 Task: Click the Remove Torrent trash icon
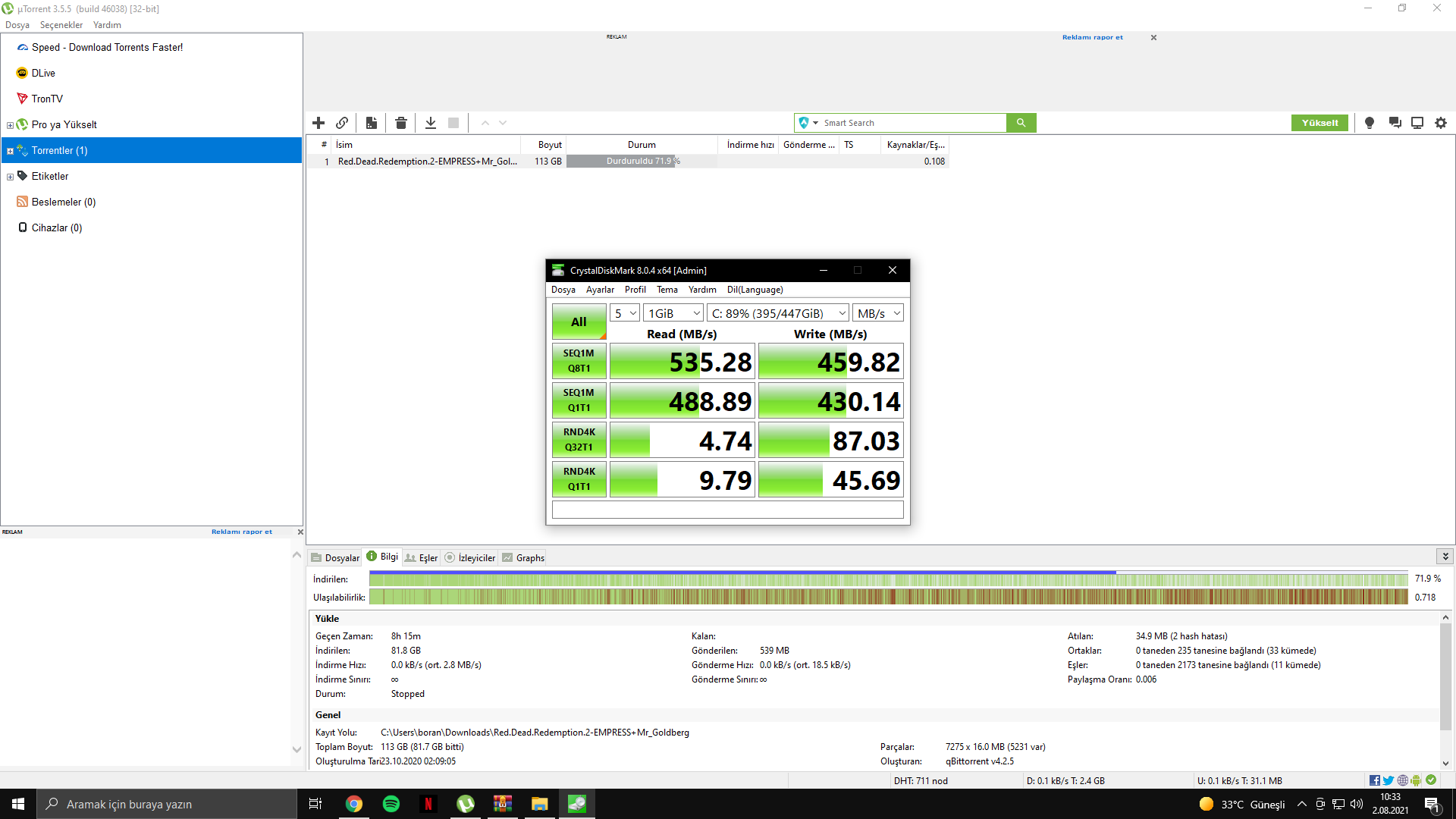pos(401,123)
